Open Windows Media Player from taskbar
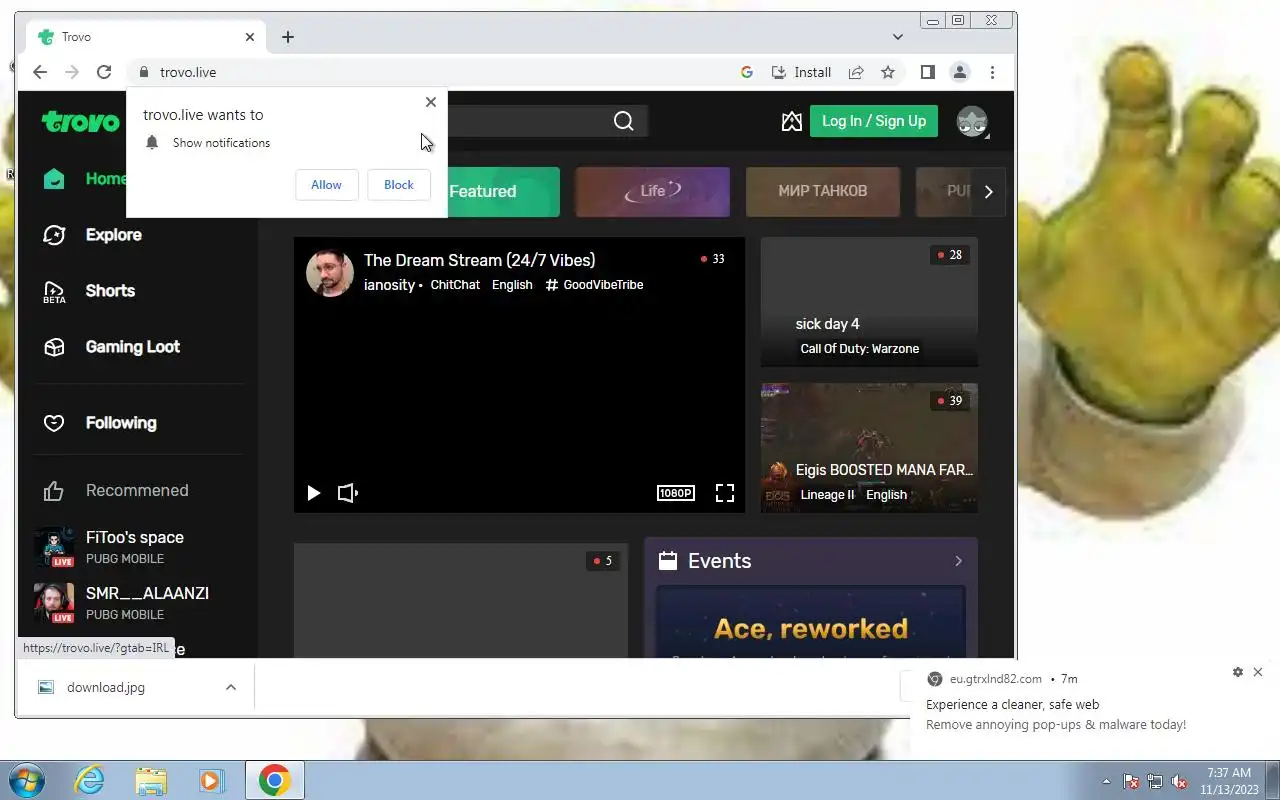This screenshot has width=1280, height=800. point(211,780)
